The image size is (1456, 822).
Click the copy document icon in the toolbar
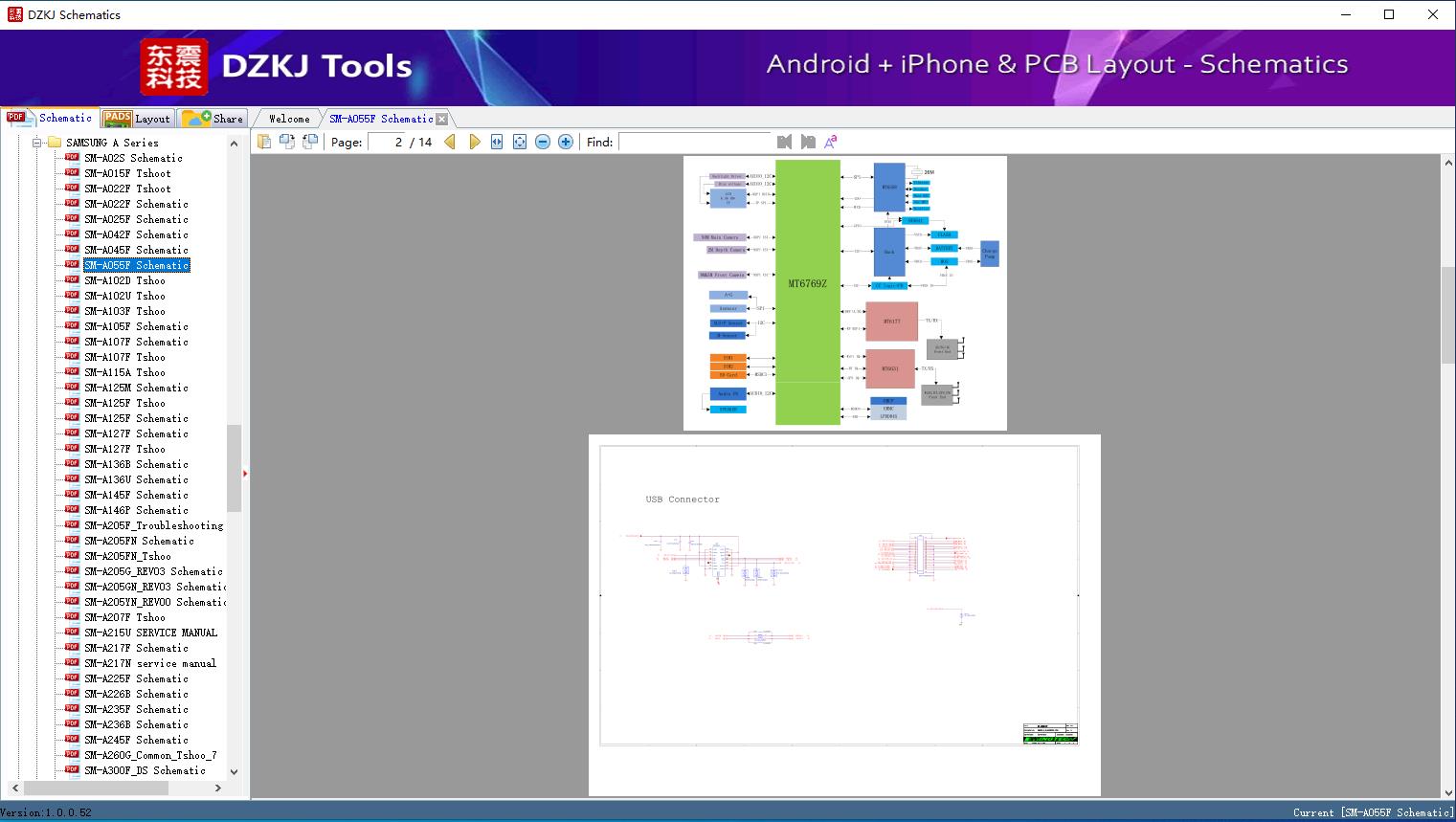click(x=264, y=142)
